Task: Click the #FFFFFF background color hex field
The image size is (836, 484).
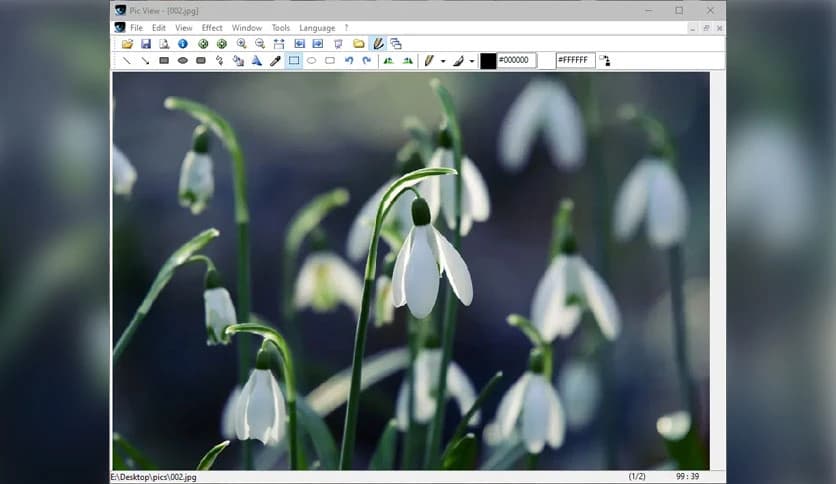Action: pos(575,61)
